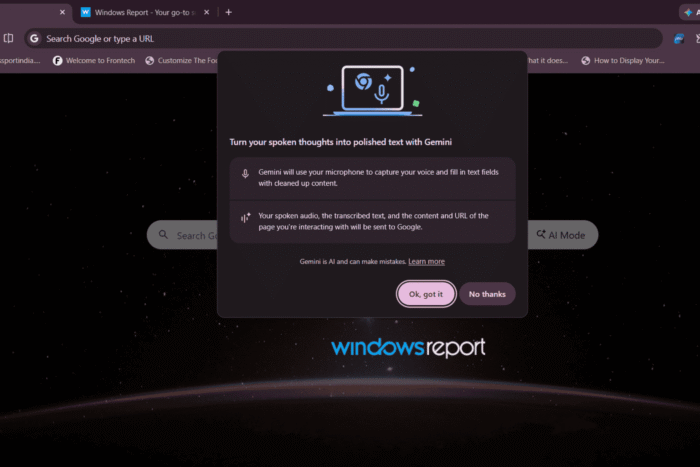Click the Windows Report tab favicon
Image resolution: width=700 pixels, height=467 pixels.
tap(85, 13)
